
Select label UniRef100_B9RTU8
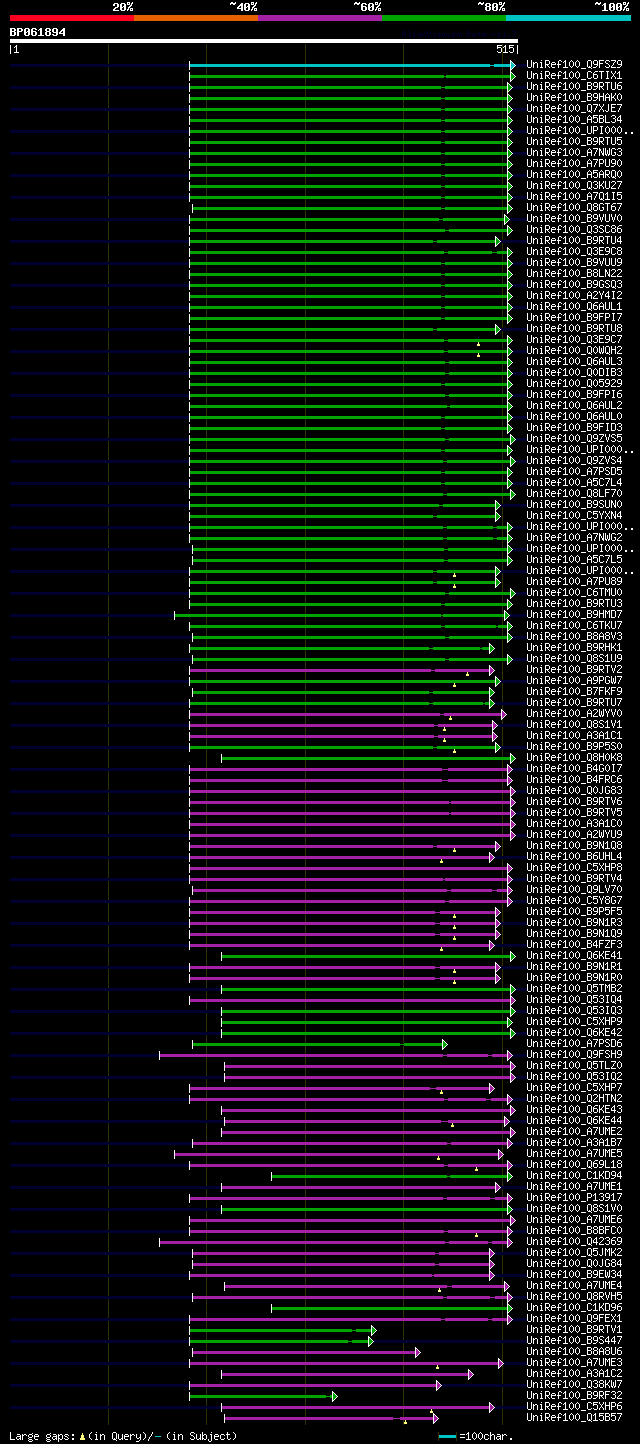click(x=574, y=329)
